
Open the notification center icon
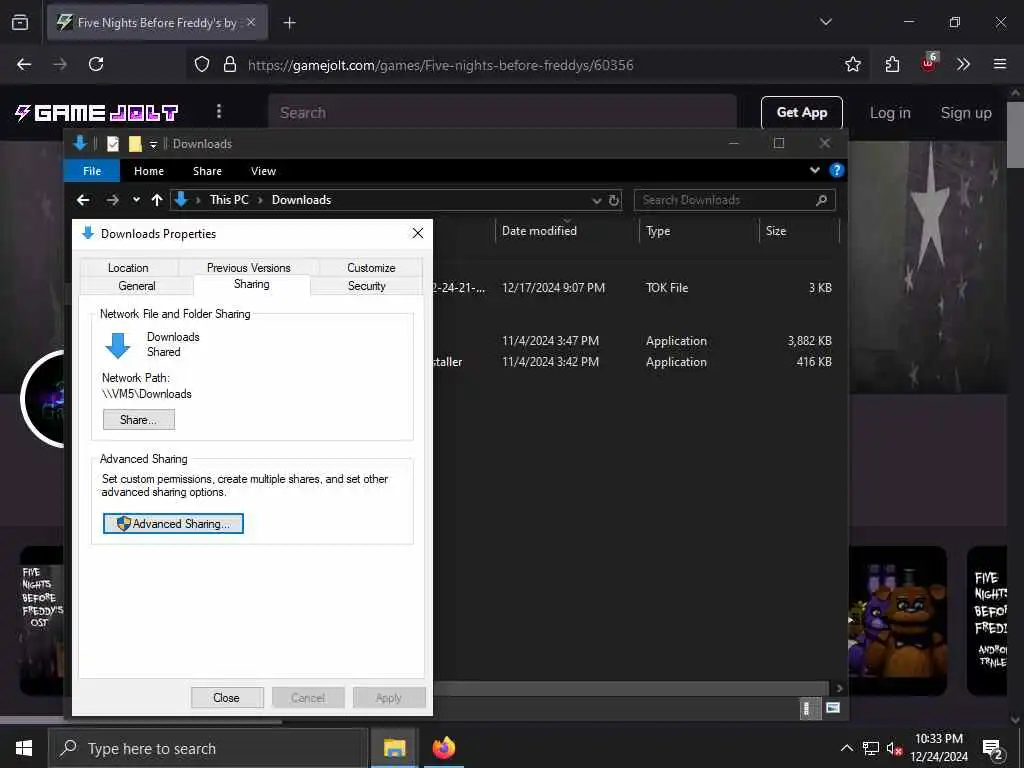(992, 749)
